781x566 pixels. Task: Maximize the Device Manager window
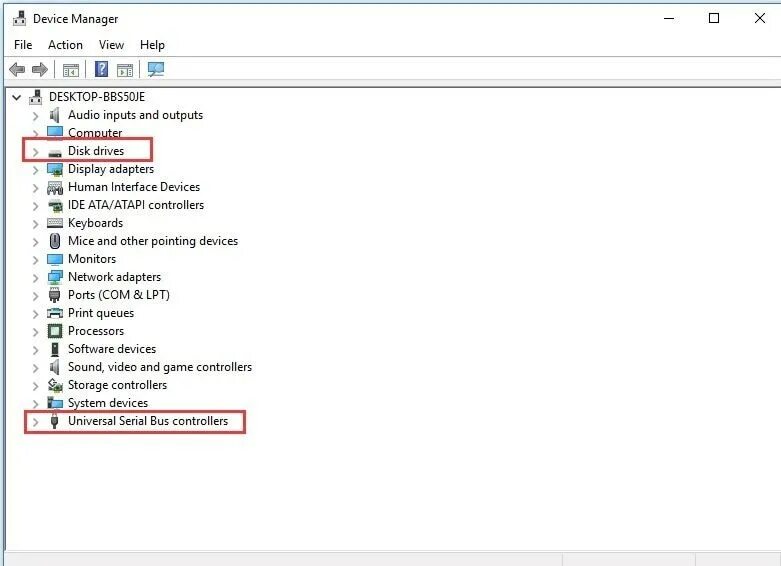714,18
